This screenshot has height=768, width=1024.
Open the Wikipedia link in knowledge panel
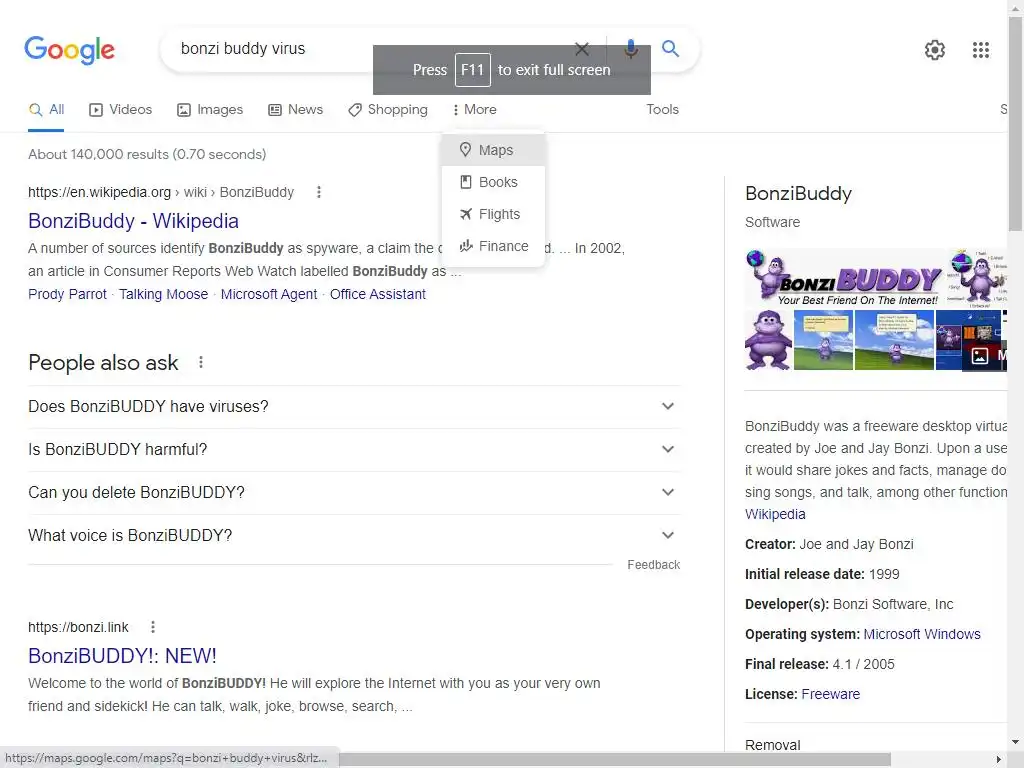coord(775,515)
